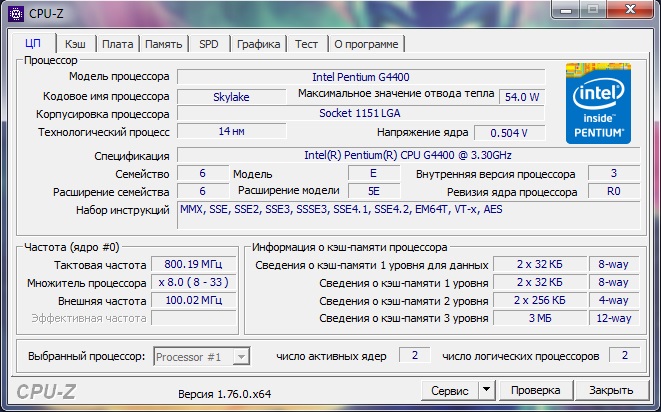The width and height of the screenshot is (661, 412).
Task: Click the Socket 1151 LGA field
Action: pos(361,113)
